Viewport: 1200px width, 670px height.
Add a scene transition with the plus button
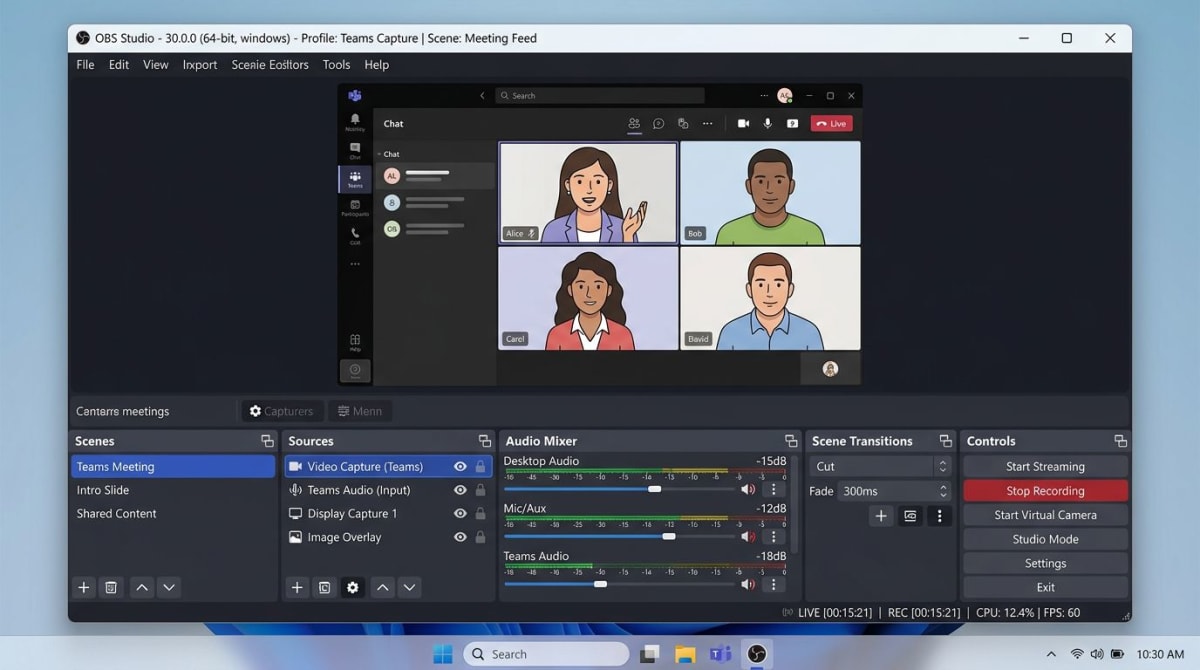[x=881, y=516]
